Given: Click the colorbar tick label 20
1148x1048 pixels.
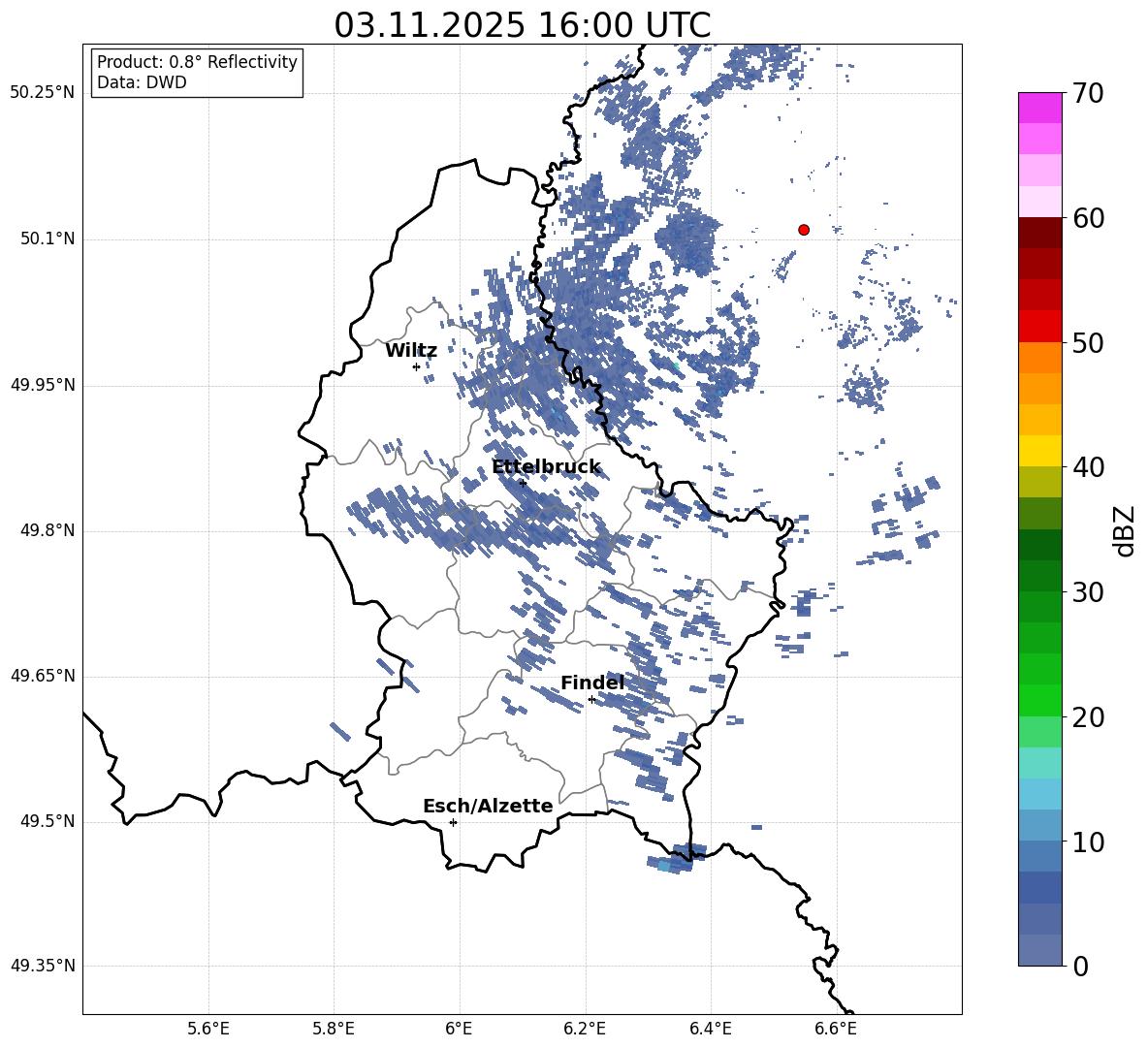Looking at the screenshot, I should click(x=1088, y=717).
